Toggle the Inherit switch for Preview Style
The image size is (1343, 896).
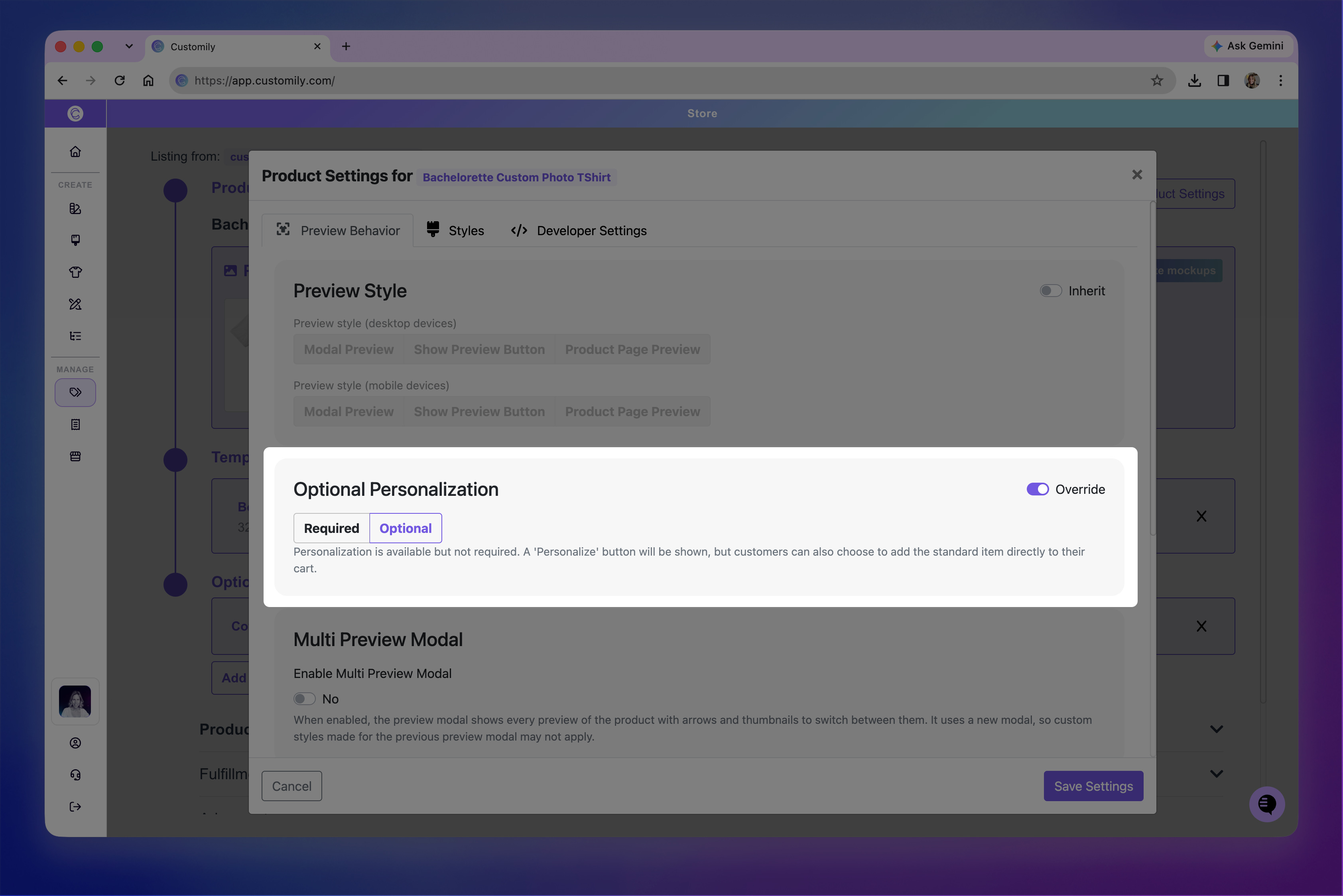pos(1050,291)
